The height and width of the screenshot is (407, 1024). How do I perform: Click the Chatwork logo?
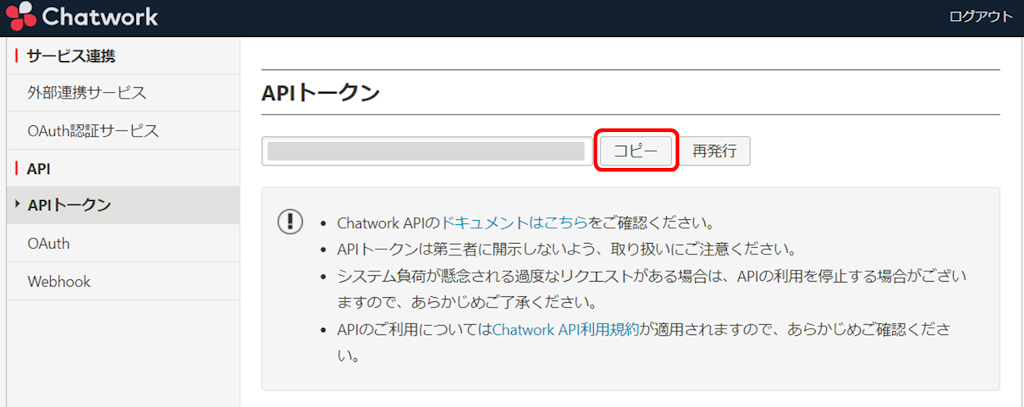pos(82,16)
